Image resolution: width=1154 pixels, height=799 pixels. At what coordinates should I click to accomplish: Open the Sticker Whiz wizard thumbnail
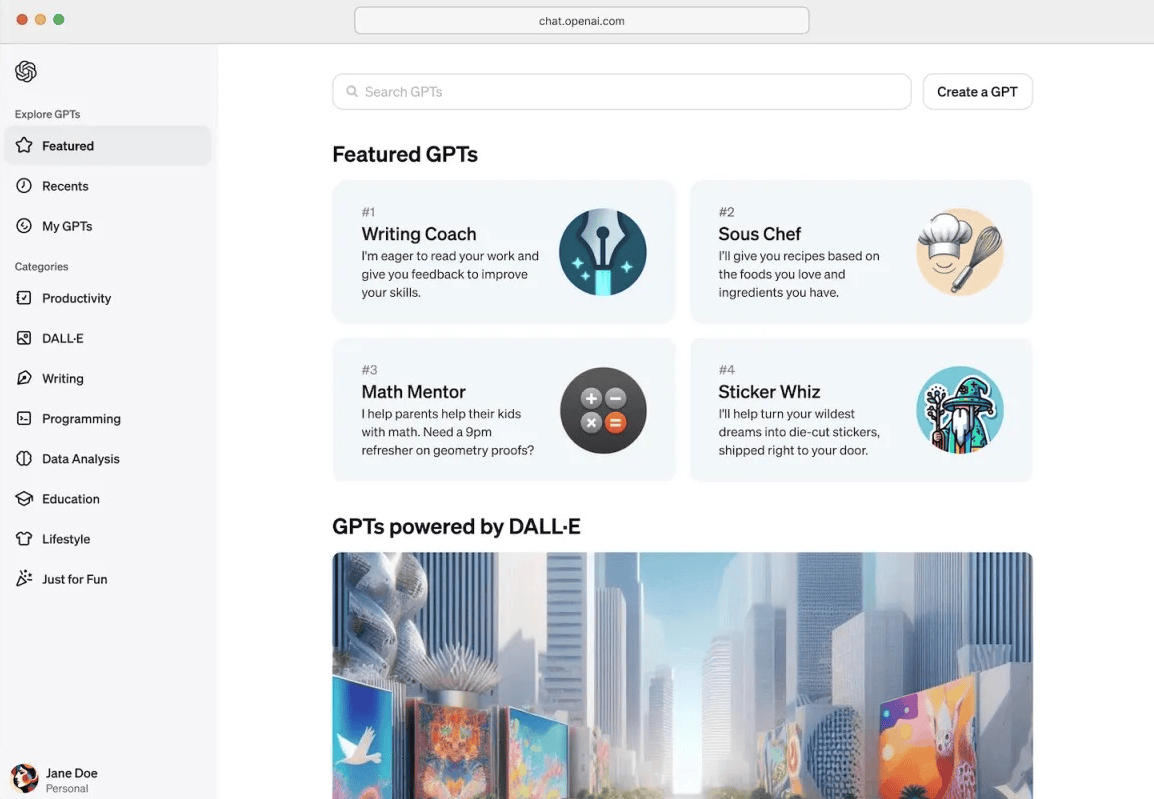pos(960,410)
